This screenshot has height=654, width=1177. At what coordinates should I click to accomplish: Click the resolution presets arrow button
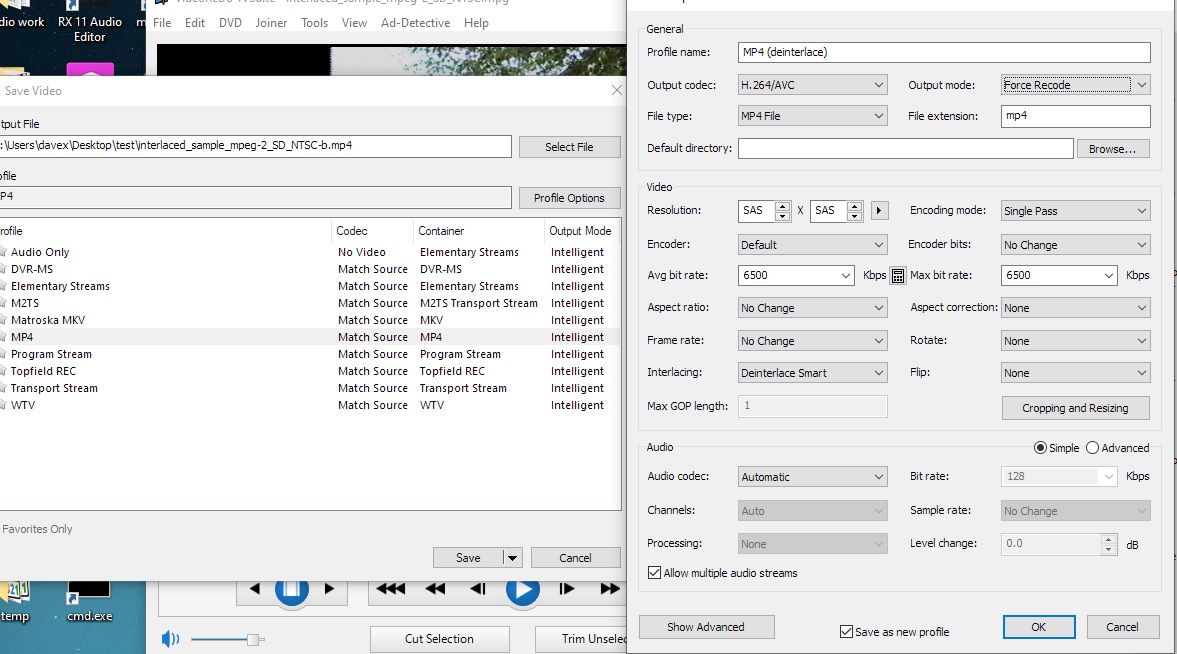pyautogui.click(x=878, y=210)
